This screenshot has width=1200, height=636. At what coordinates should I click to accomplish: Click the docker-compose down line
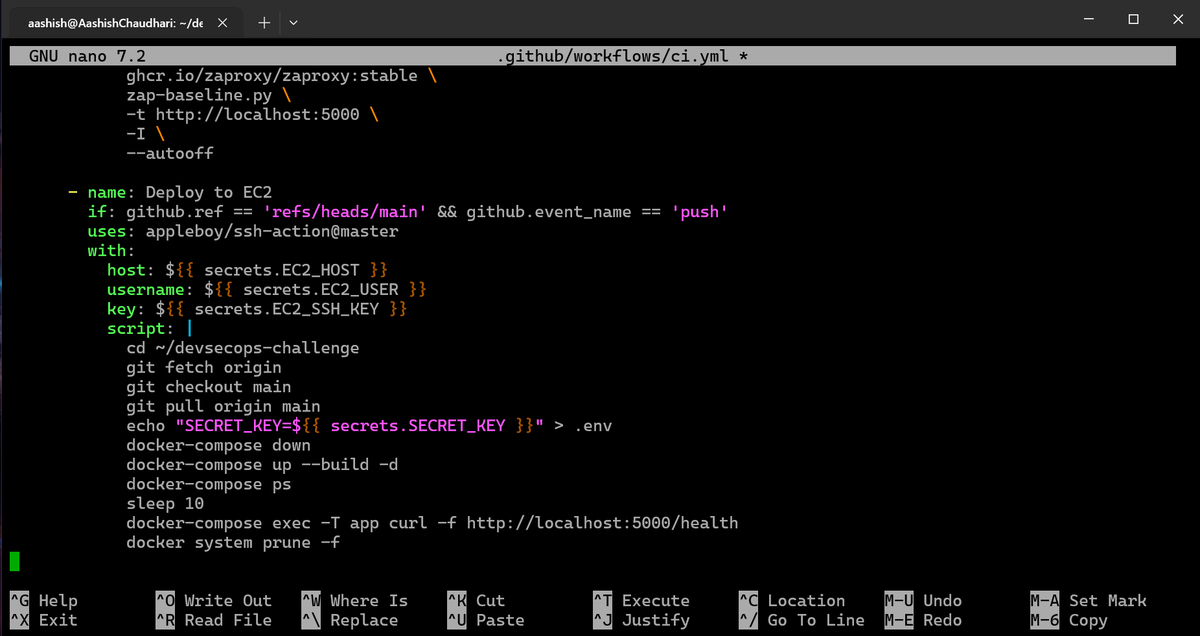[218, 446]
